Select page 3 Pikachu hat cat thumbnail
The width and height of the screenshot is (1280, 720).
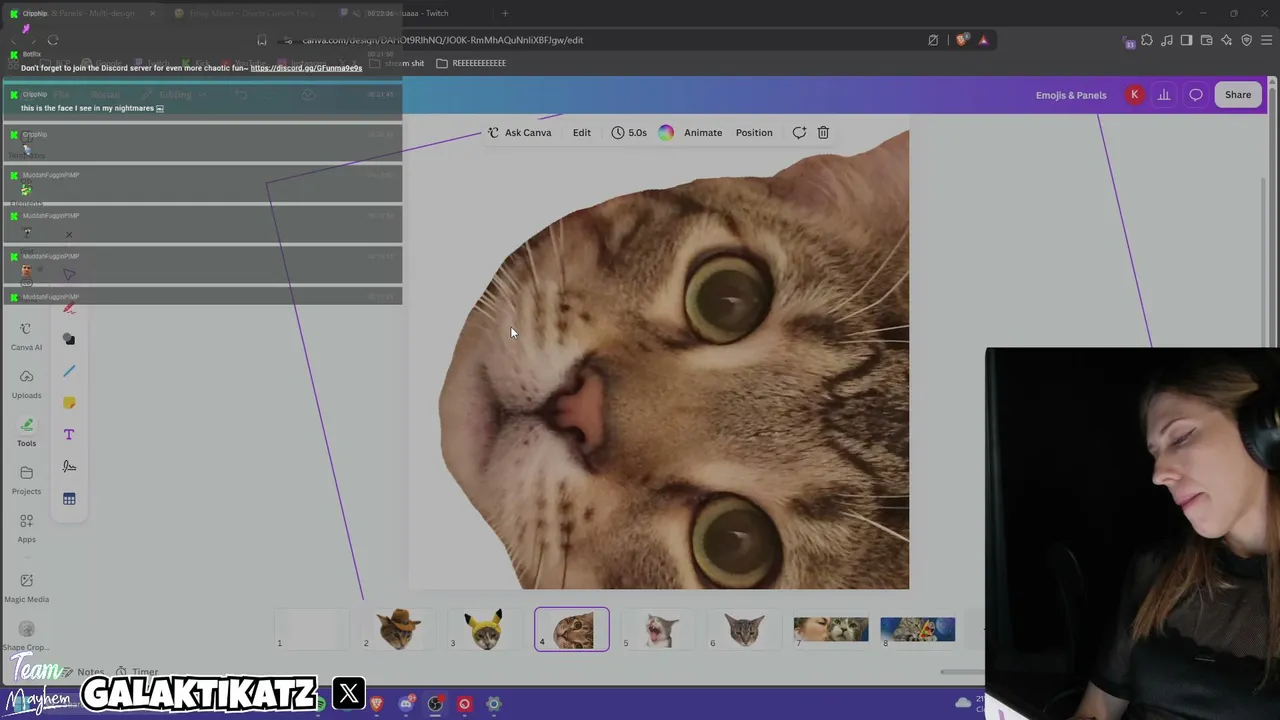(485, 629)
